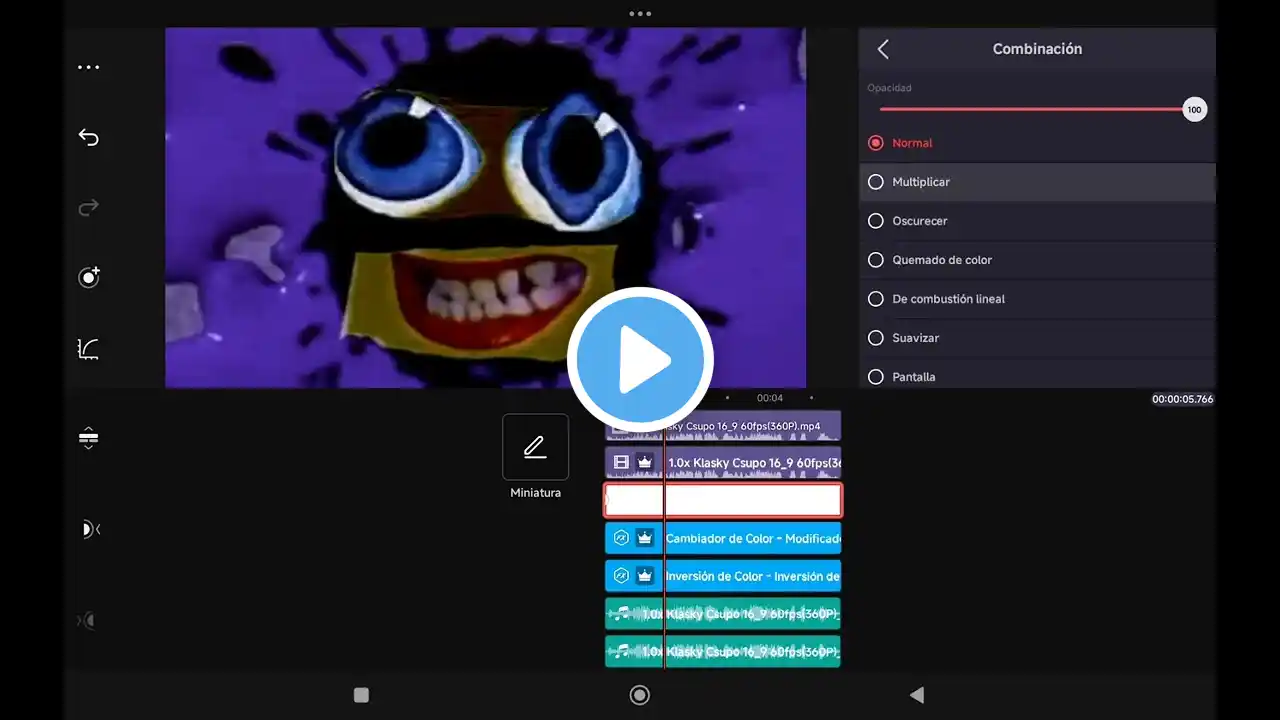Click the add keyframe record icon
The width and height of the screenshot is (1280, 720).
89,278
